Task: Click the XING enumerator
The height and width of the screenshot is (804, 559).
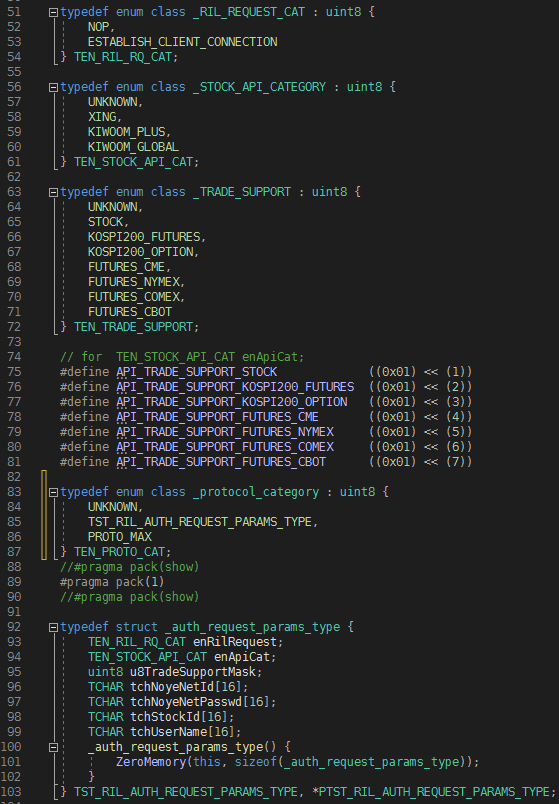Action: (102, 117)
